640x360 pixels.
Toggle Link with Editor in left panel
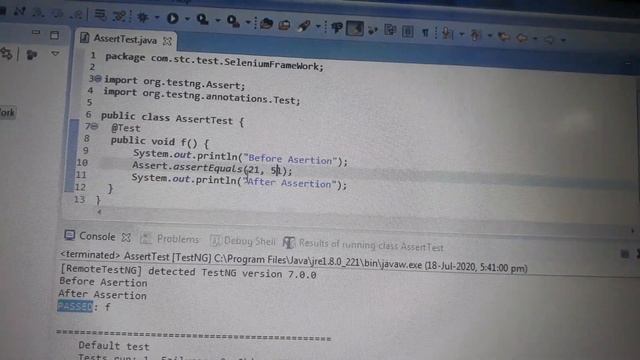[x=7, y=53]
